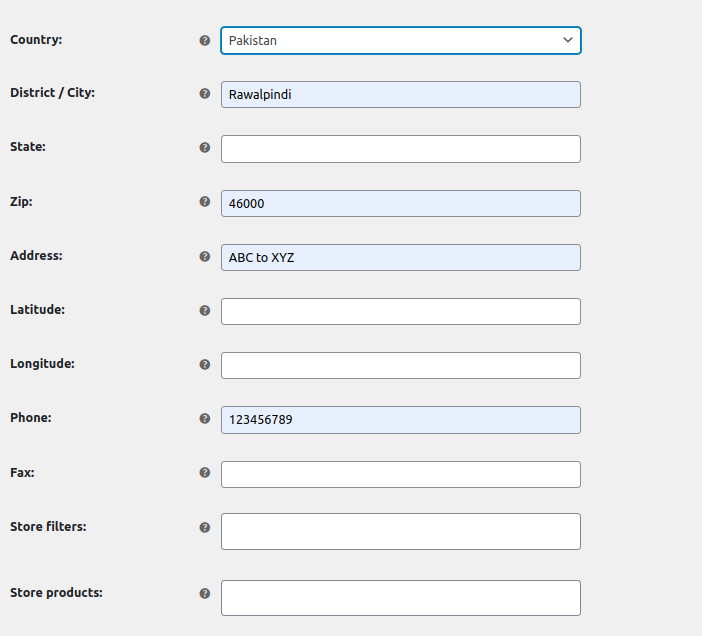Click the help icon next to Zip
Screen dimensions: 702x636
point(205,202)
